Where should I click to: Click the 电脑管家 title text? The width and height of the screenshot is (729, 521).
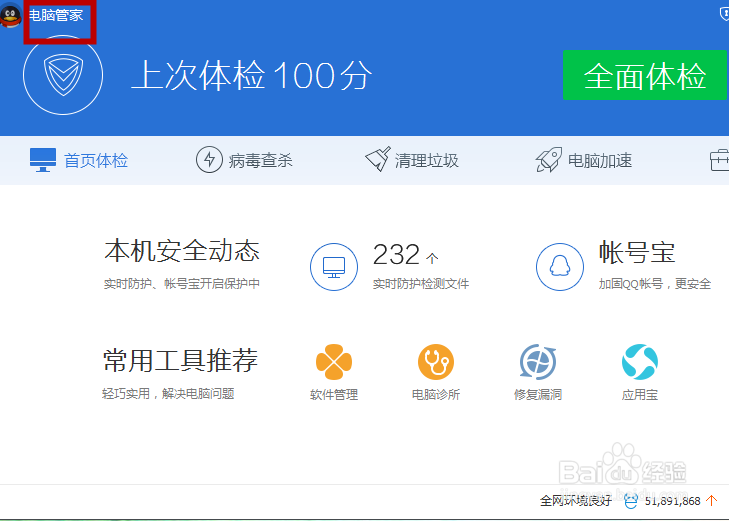[56, 15]
